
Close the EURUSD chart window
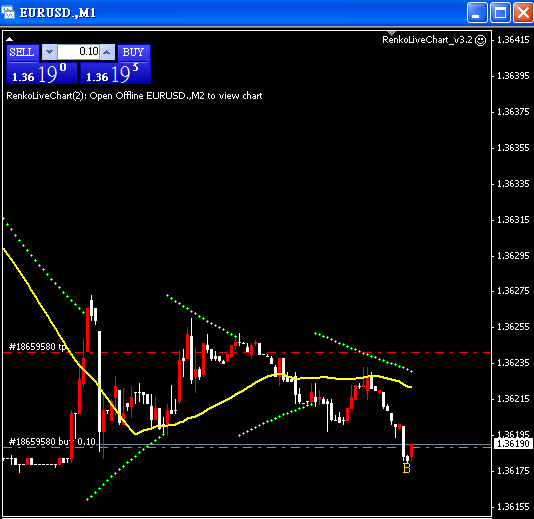[523, 13]
